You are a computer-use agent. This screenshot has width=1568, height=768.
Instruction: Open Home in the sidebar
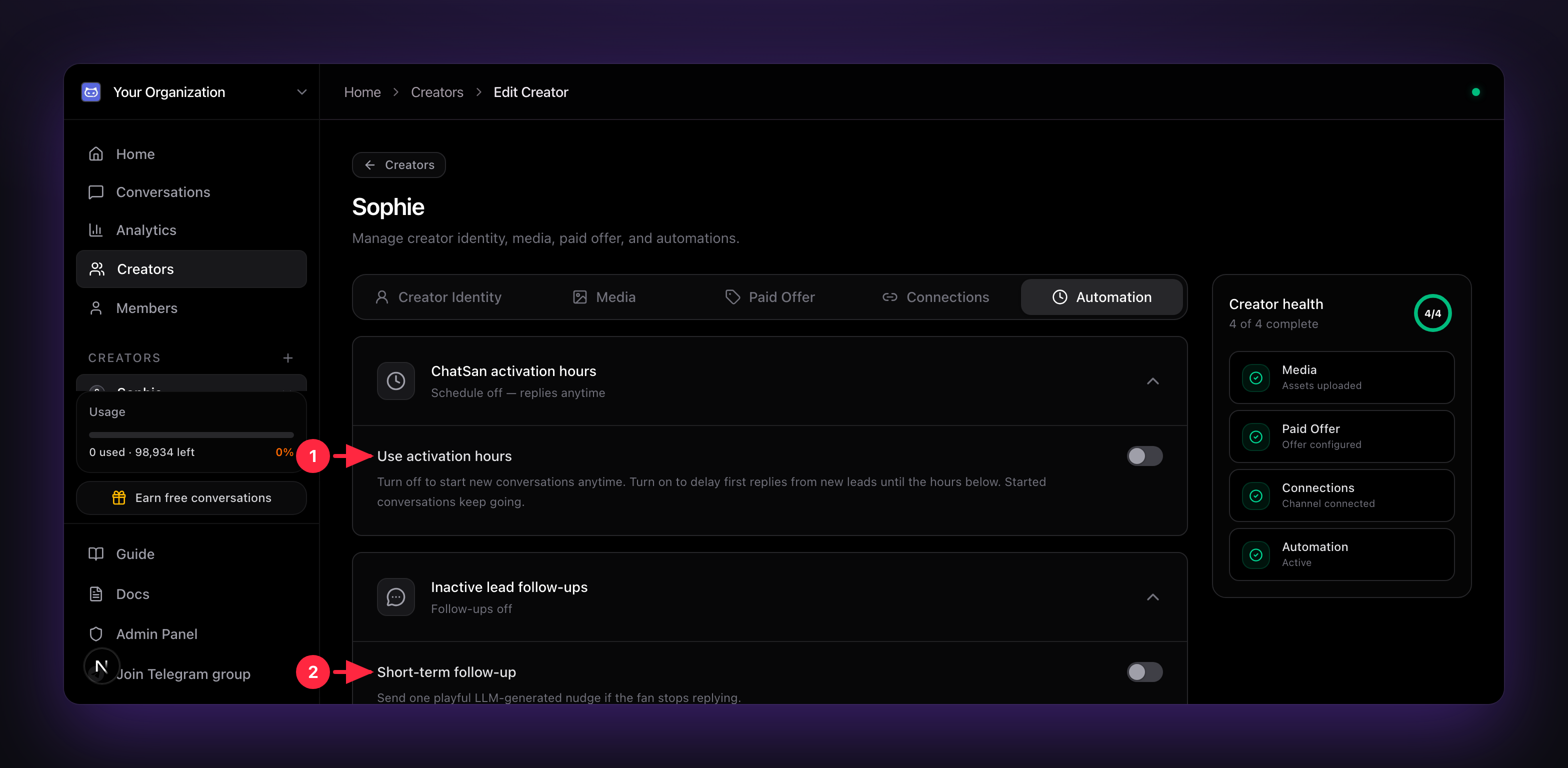click(x=191, y=154)
